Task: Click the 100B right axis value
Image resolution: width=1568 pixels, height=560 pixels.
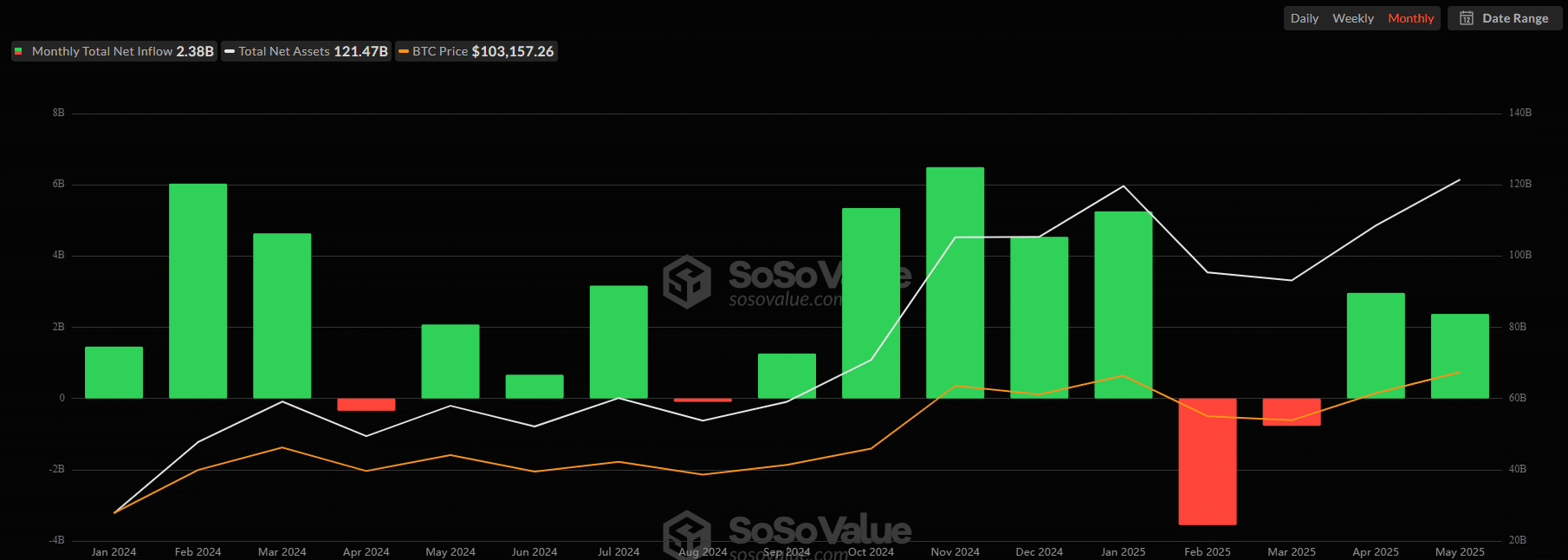Action: (1519, 255)
